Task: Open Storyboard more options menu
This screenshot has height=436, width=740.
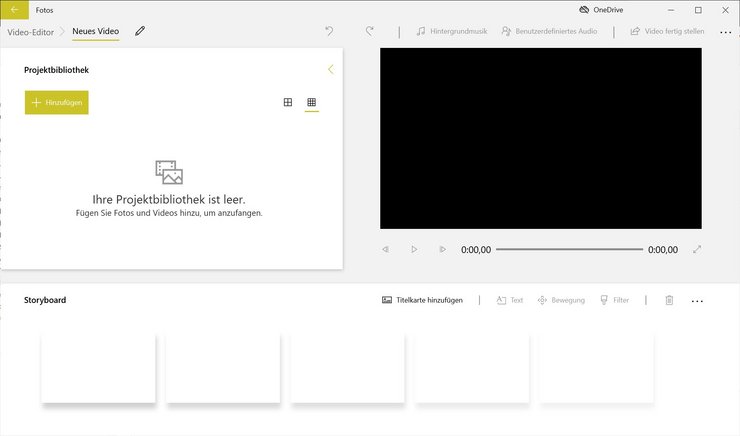Action: click(697, 300)
